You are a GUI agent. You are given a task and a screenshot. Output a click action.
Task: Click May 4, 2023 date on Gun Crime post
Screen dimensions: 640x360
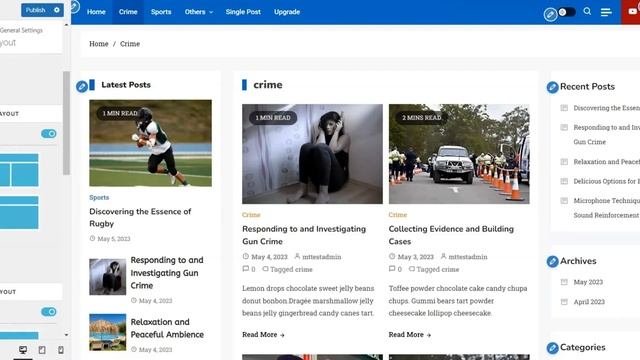pyautogui.click(x=269, y=257)
